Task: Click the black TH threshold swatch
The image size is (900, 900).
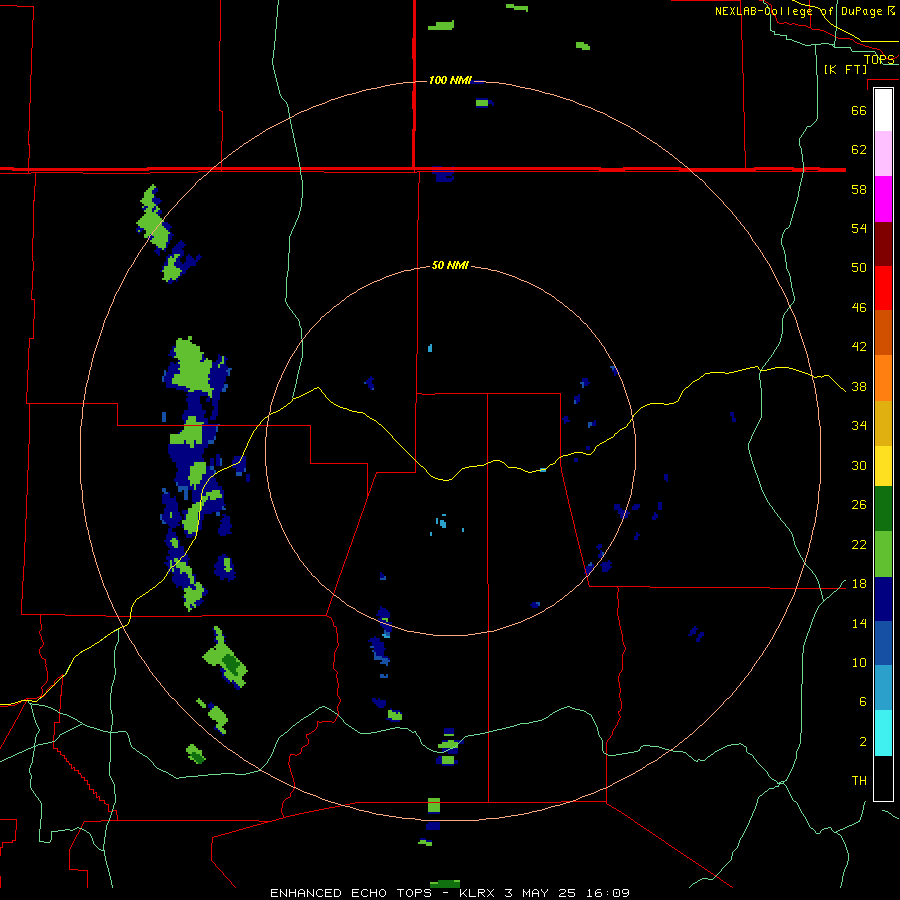Action: (x=883, y=778)
